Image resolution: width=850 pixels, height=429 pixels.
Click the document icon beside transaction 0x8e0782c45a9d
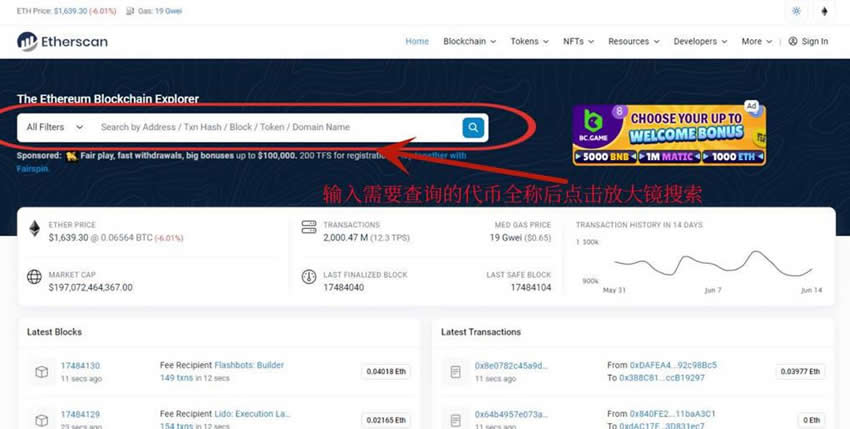coord(455,371)
